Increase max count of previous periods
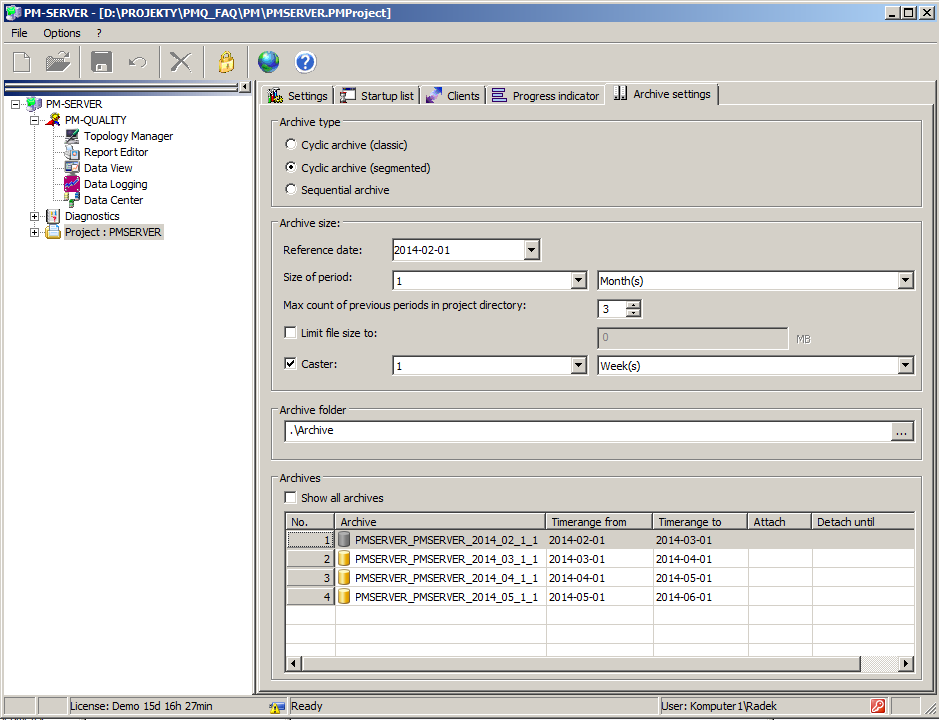 coord(634,304)
